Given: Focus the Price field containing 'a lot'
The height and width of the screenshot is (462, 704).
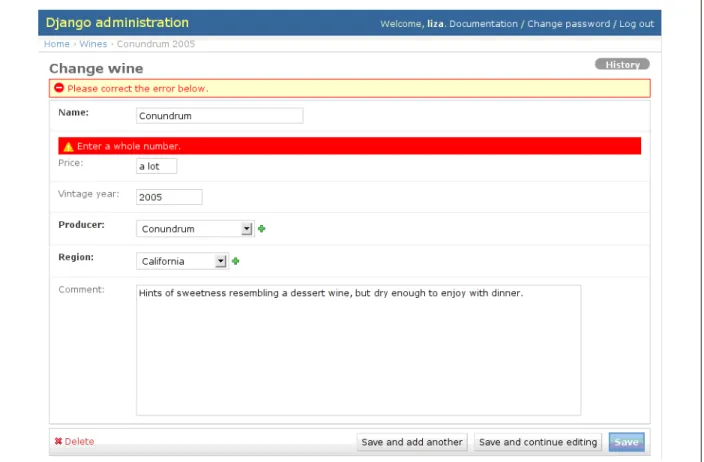Looking at the screenshot, I should click(156, 166).
